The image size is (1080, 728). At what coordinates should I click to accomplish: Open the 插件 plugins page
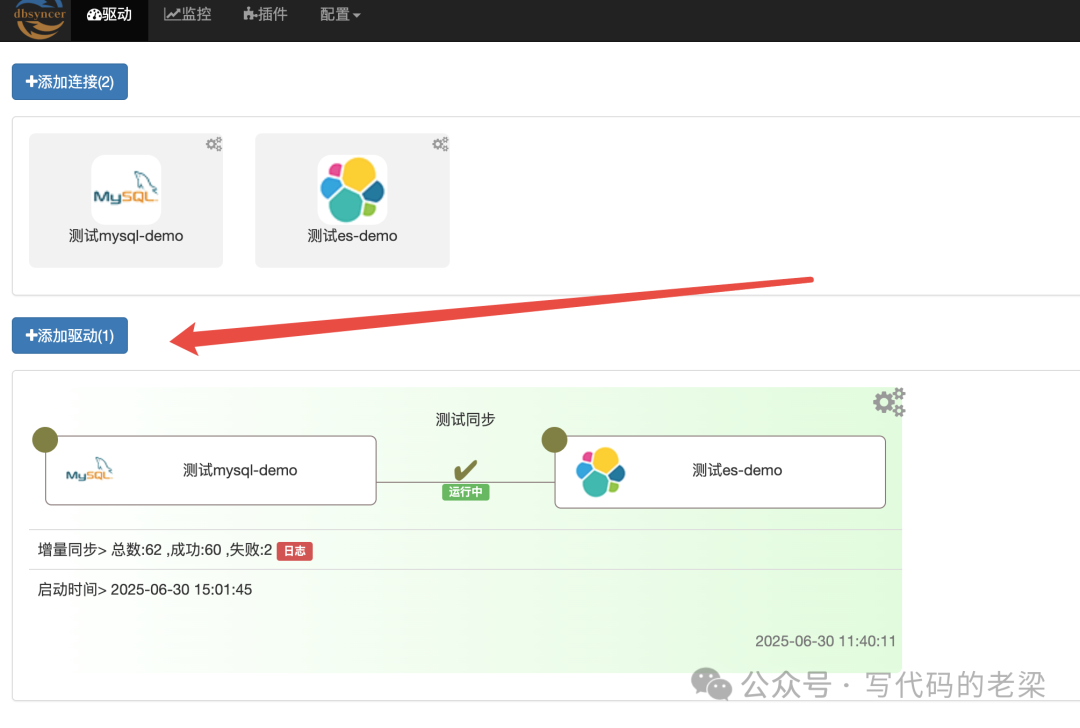(265, 15)
